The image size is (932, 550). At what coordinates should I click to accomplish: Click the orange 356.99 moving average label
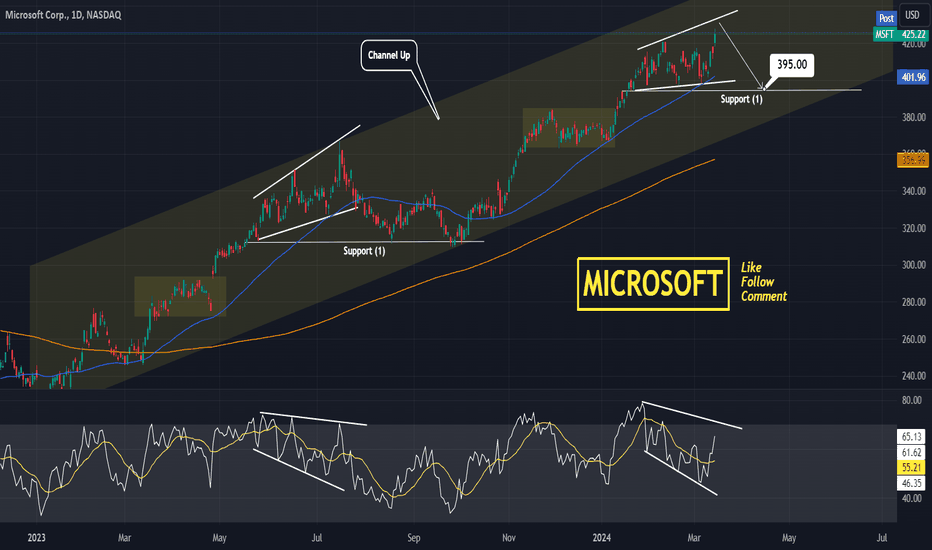913,159
